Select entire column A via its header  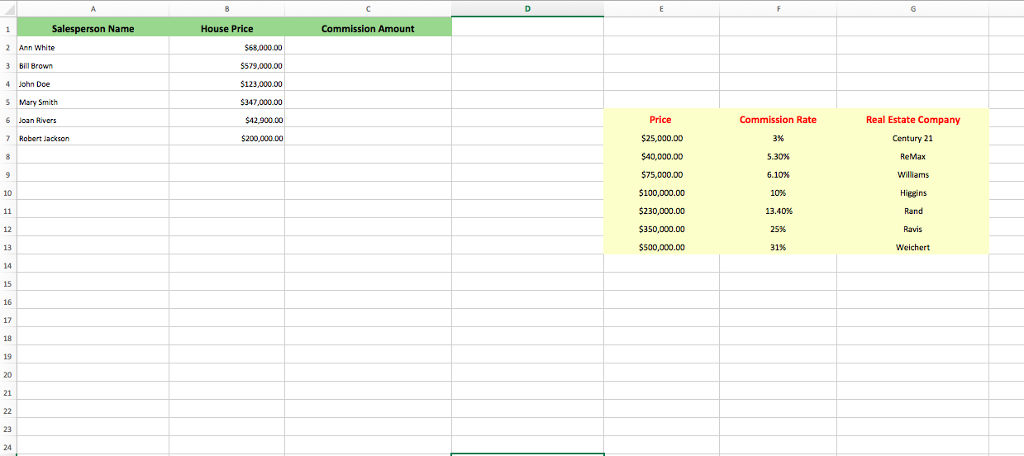tap(93, 8)
